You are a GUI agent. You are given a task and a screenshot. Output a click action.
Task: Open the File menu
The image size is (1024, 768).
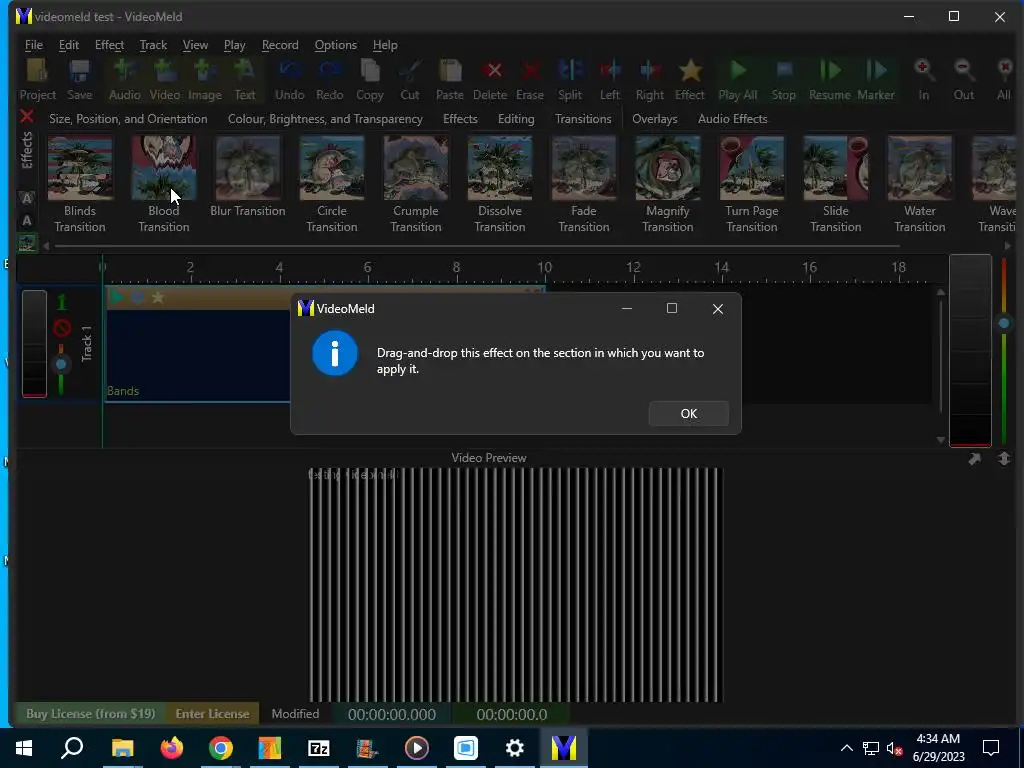click(x=34, y=45)
